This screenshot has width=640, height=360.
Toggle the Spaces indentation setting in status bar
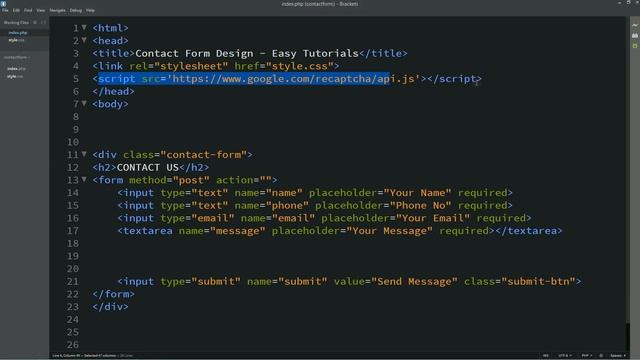point(618,356)
